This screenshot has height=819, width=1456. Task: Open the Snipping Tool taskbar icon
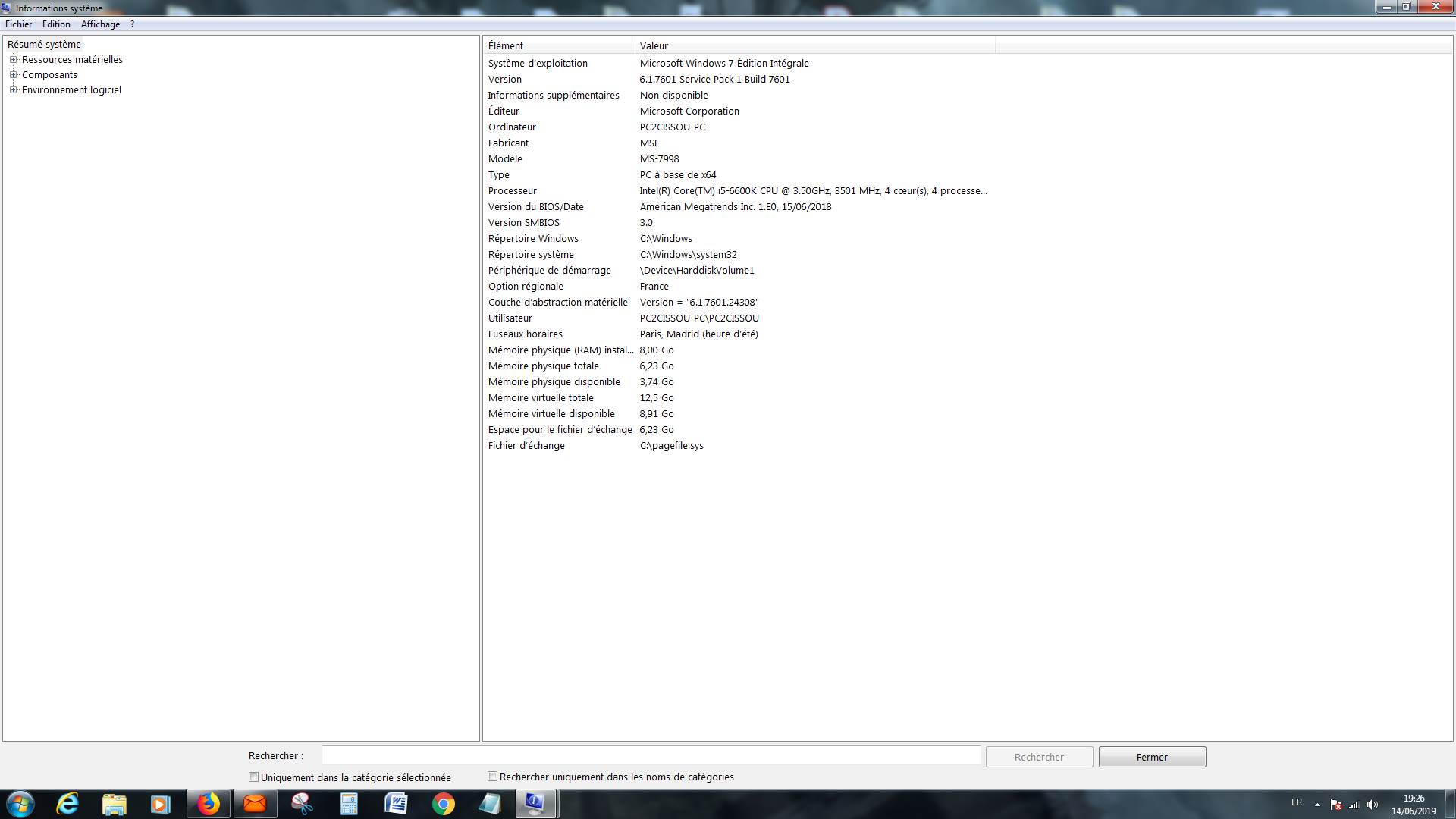(302, 804)
